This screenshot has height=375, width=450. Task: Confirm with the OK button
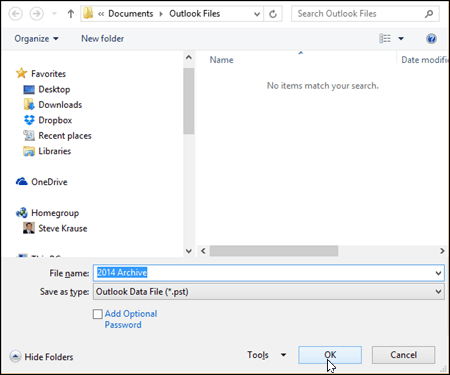click(x=330, y=355)
